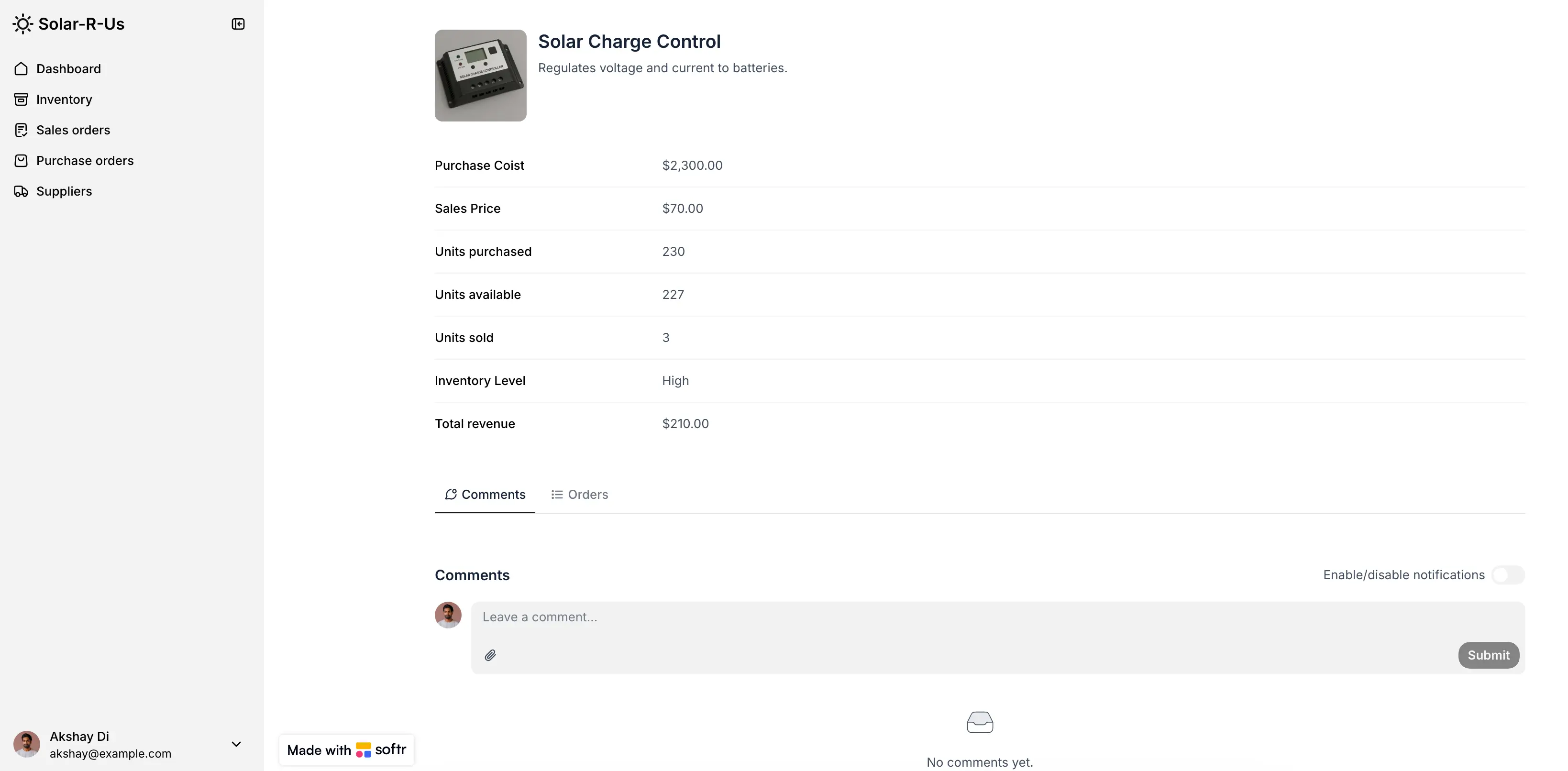Open the Comments tab

pos(485,494)
